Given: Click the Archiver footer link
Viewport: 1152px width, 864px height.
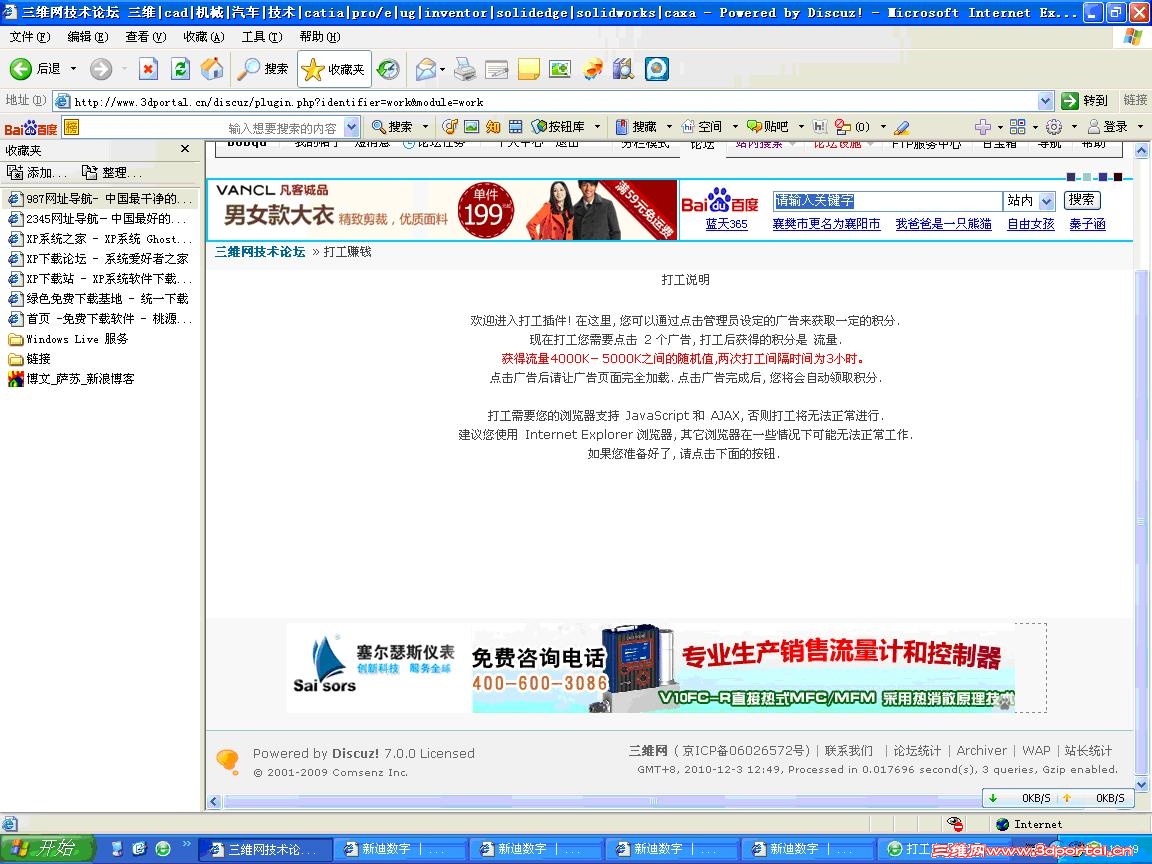Looking at the screenshot, I should pyautogui.click(x=981, y=750).
